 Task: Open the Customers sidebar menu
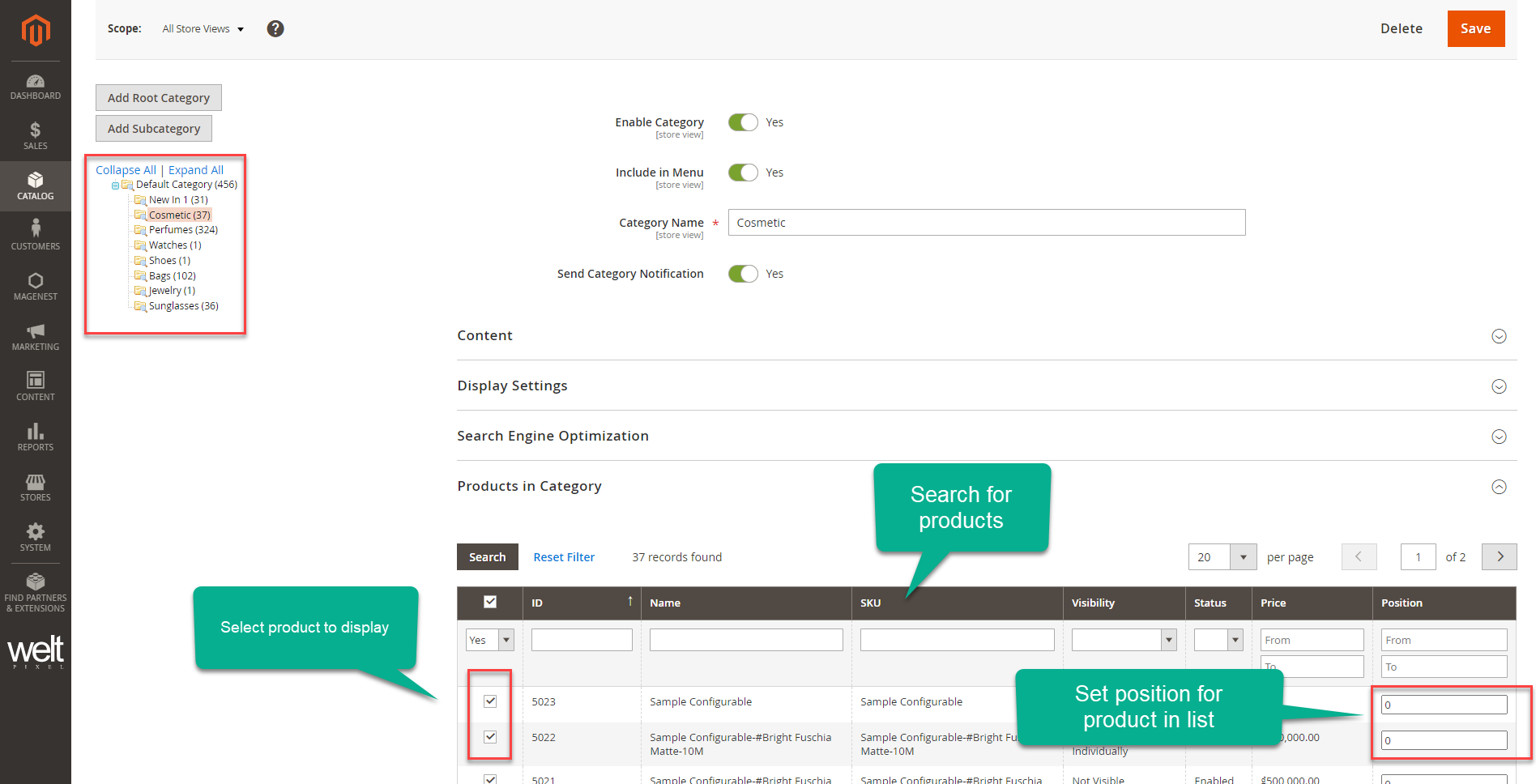pyautogui.click(x=36, y=236)
